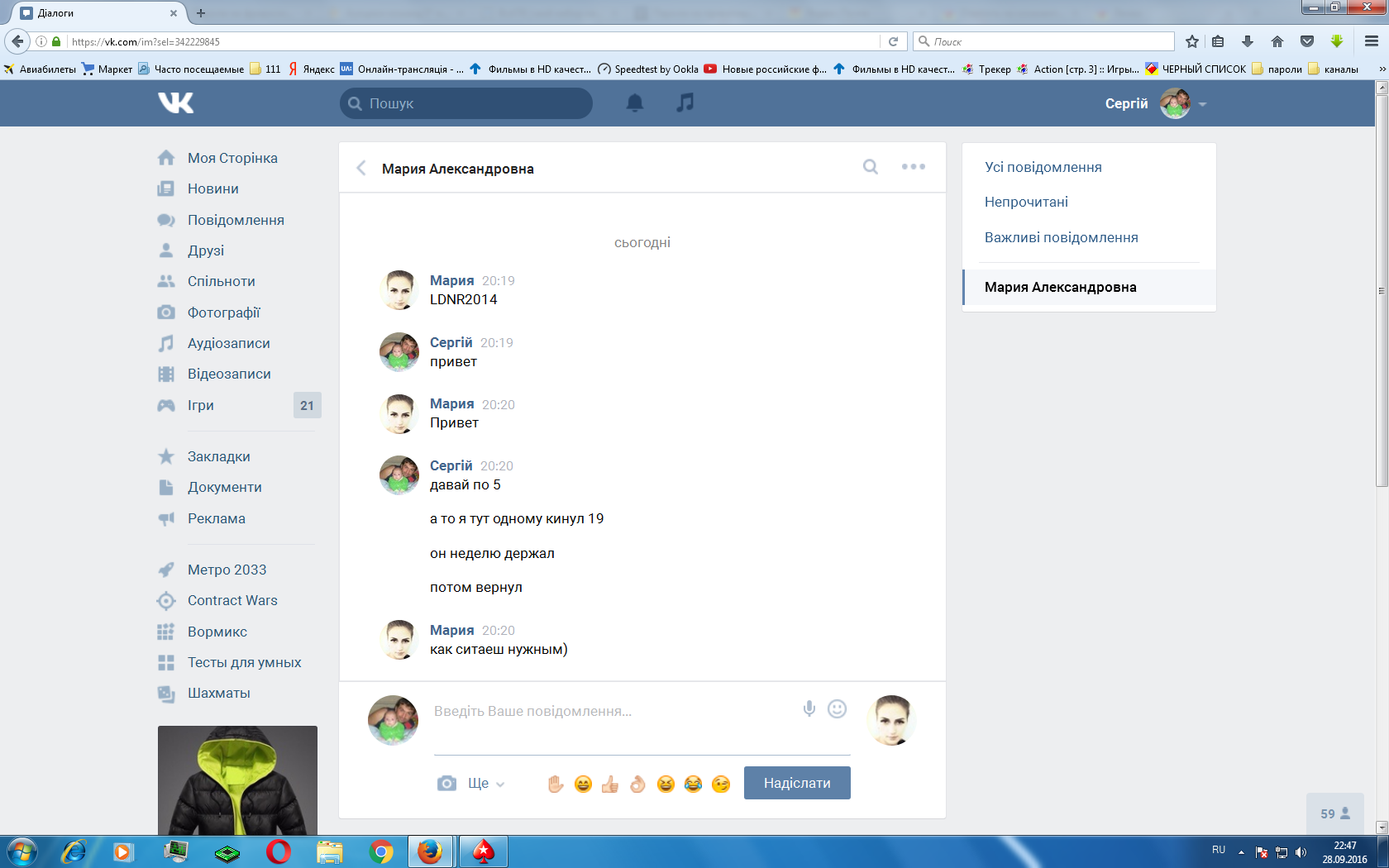Click the Ігри counter badge 21
The height and width of the screenshot is (868, 1389).
(x=307, y=405)
